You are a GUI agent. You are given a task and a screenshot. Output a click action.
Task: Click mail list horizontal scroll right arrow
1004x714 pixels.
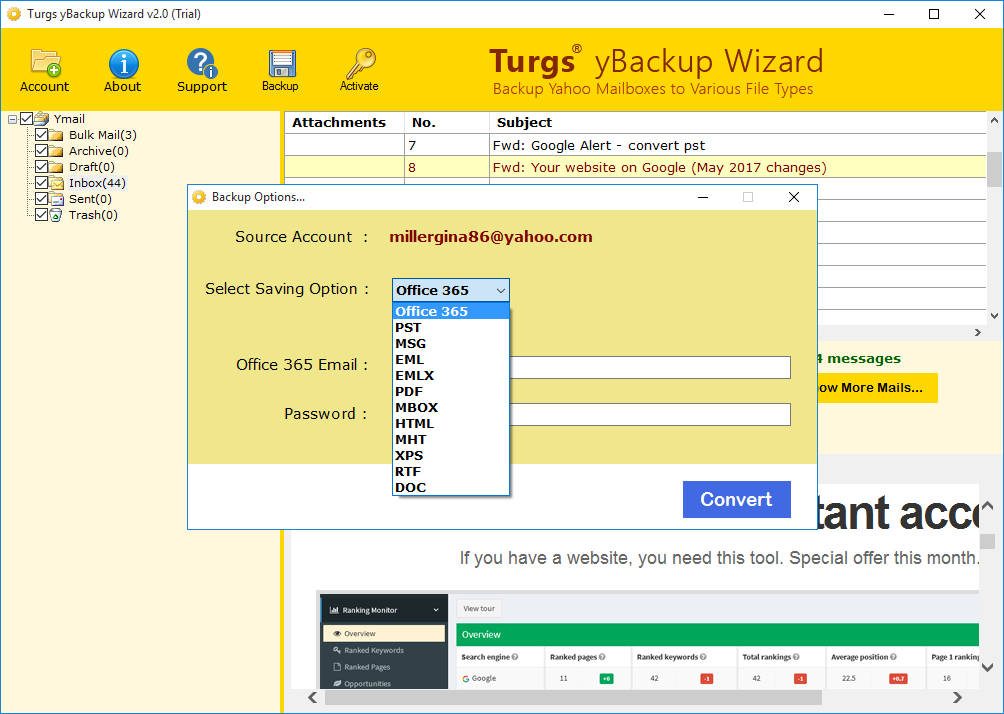[977, 332]
